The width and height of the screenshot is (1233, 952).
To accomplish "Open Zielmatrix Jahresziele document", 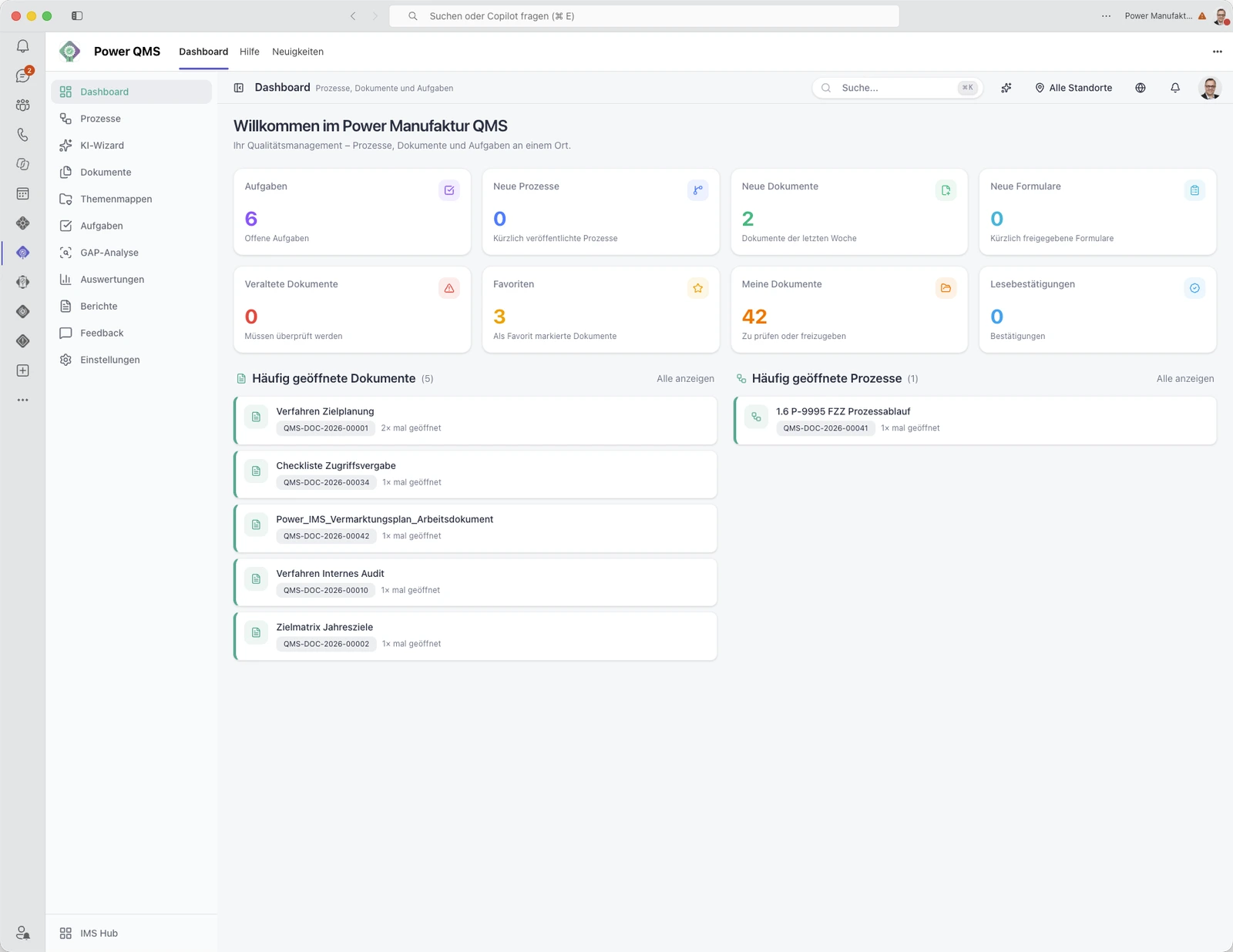I will tap(475, 636).
